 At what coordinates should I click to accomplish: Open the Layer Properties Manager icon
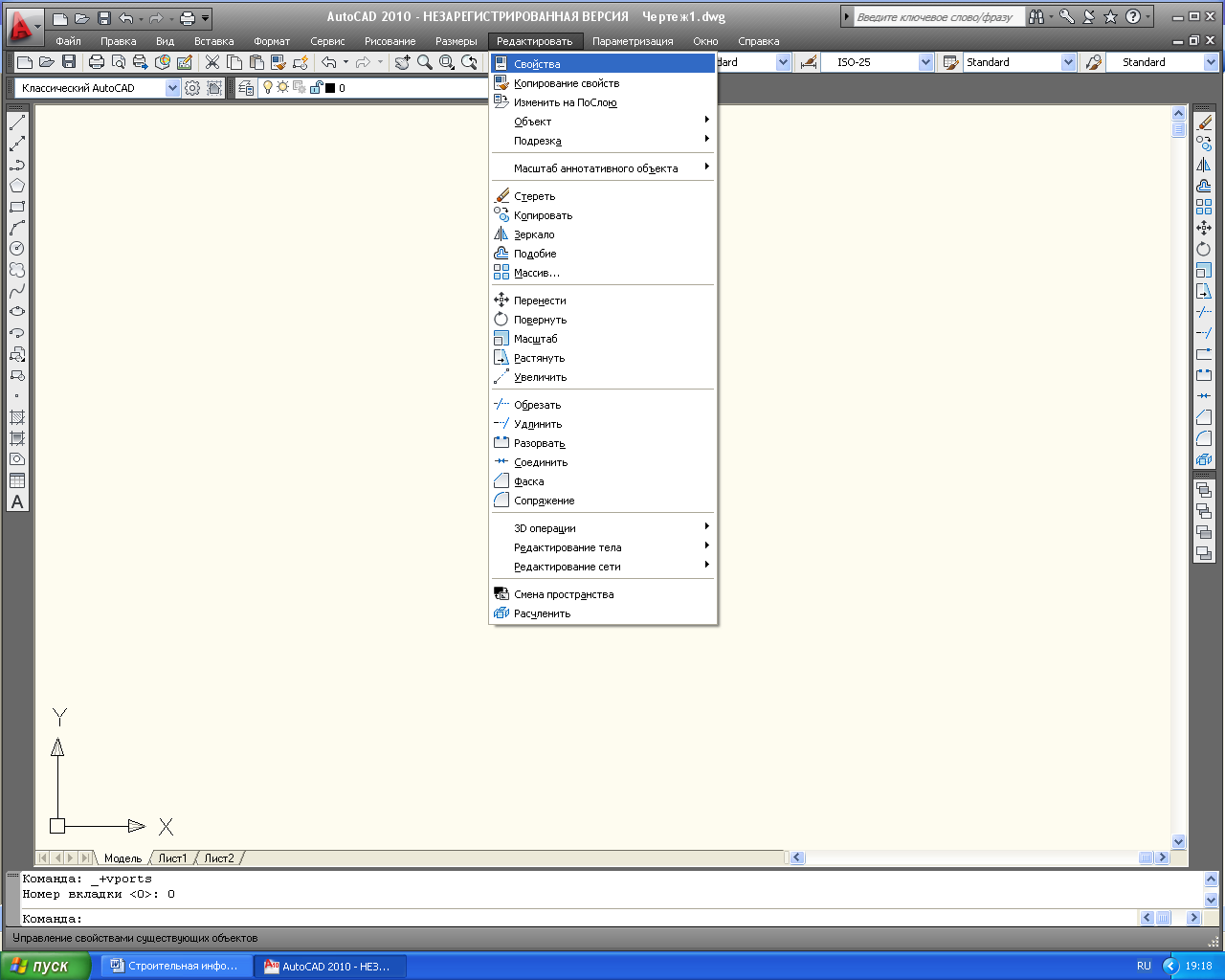pyautogui.click(x=247, y=88)
